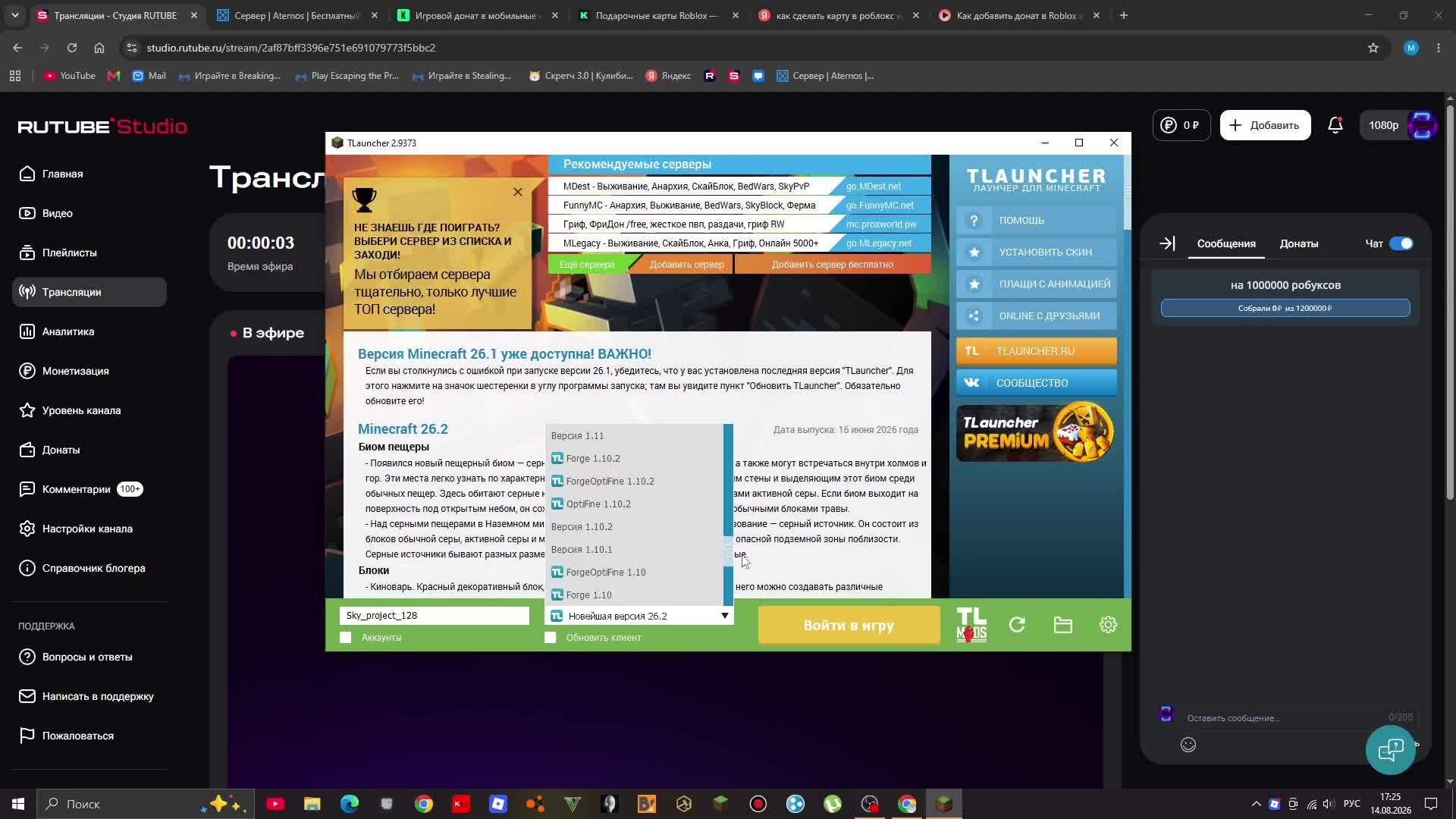Open the Mail bookmark

(149, 76)
